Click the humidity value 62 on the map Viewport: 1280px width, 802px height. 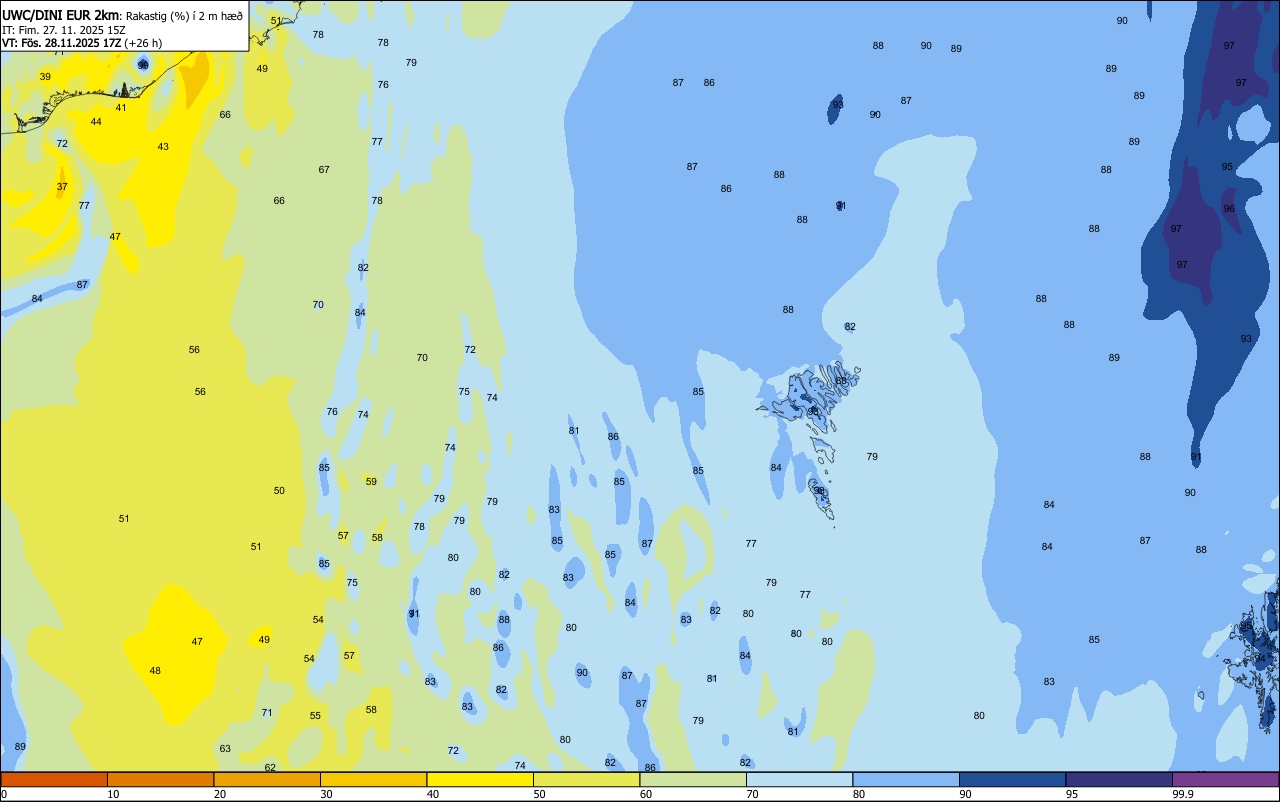click(x=270, y=768)
